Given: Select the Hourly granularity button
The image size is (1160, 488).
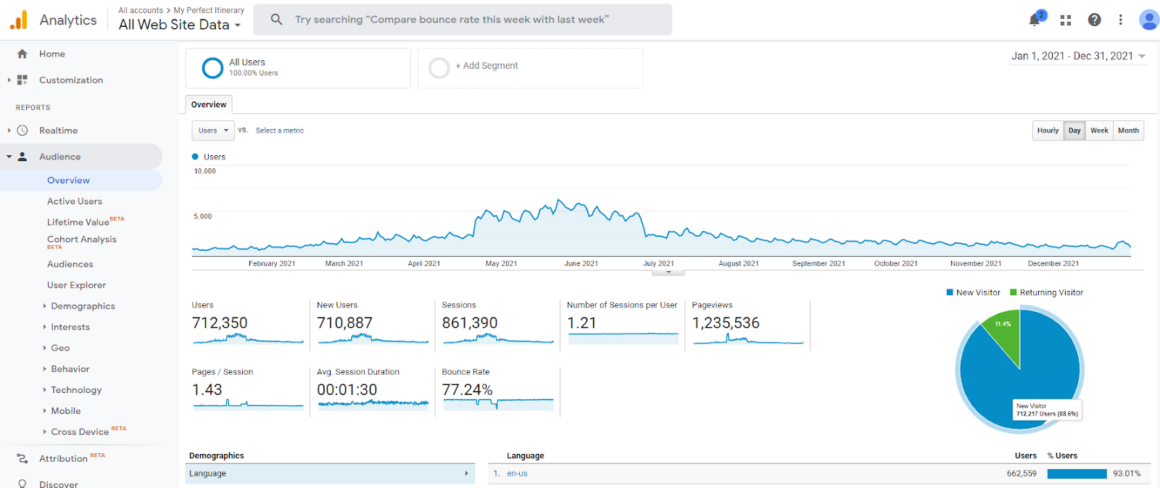Looking at the screenshot, I should pos(1047,131).
